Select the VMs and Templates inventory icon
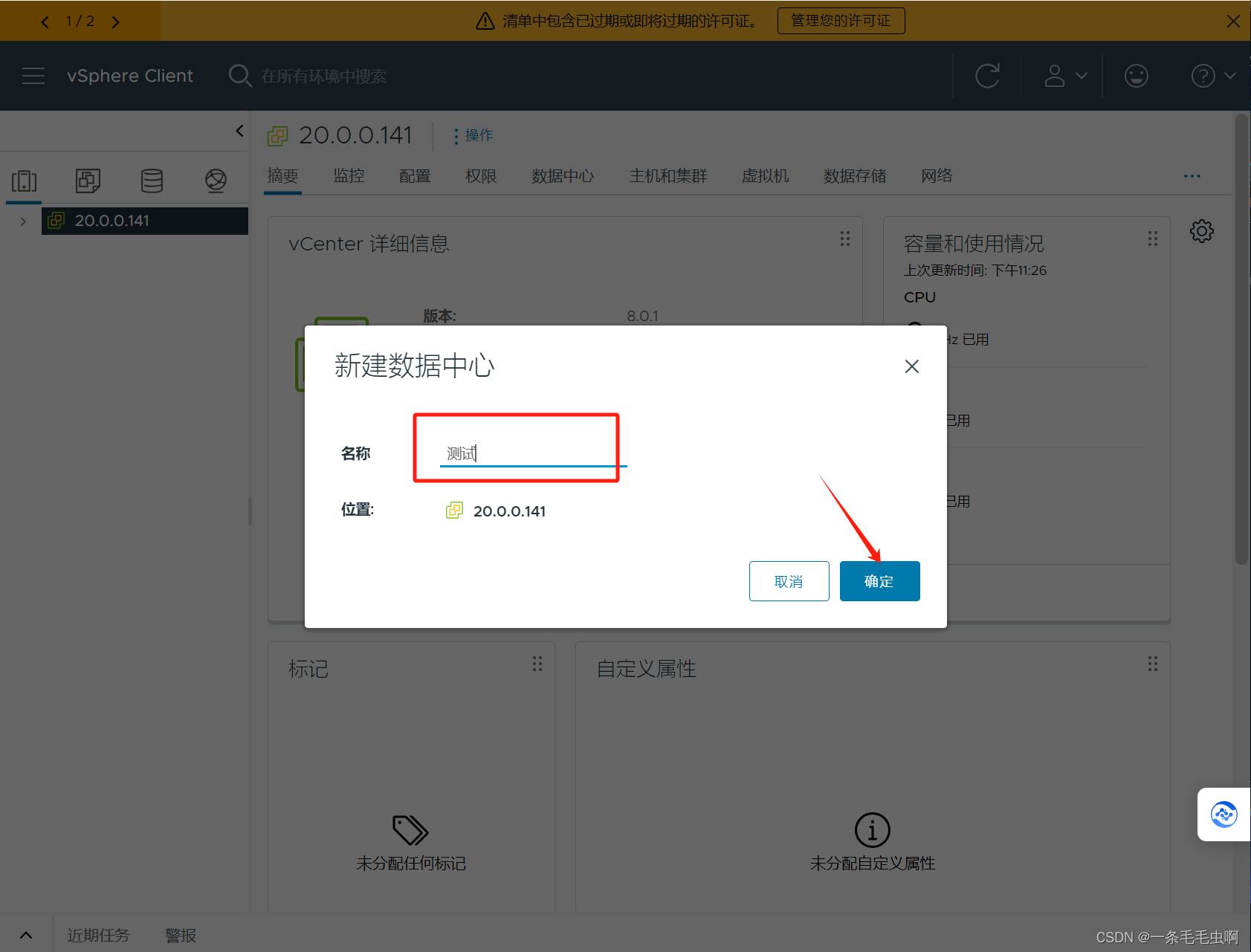1251x952 pixels. point(88,181)
